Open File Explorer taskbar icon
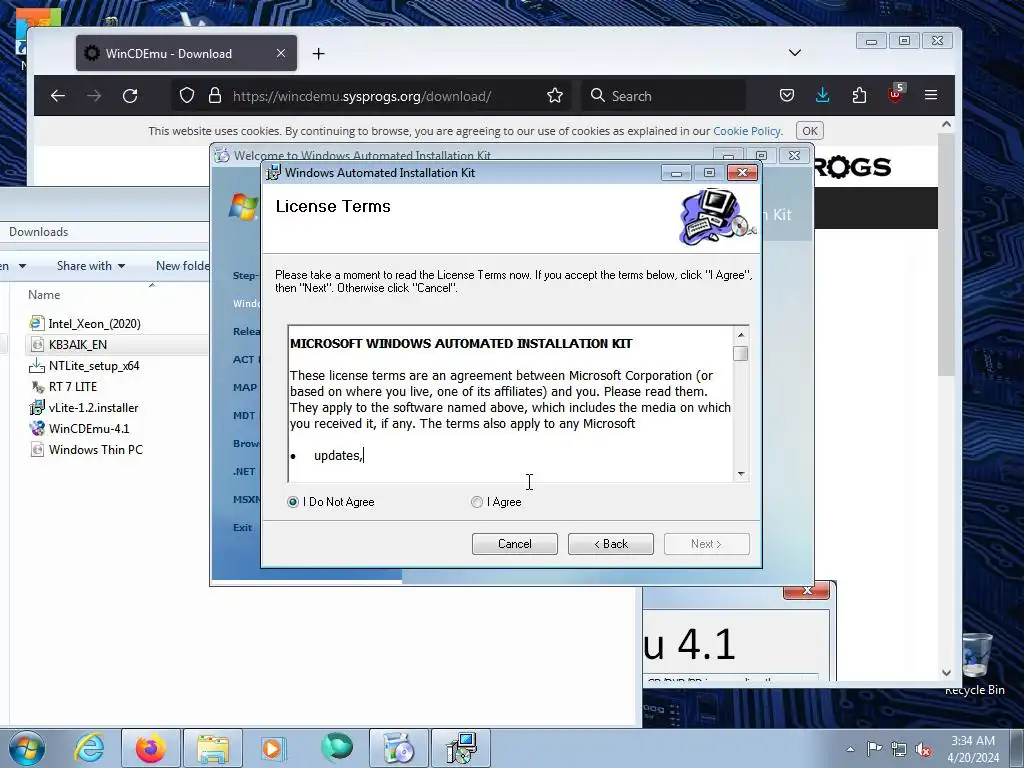The height and width of the screenshot is (768, 1024). [x=213, y=748]
